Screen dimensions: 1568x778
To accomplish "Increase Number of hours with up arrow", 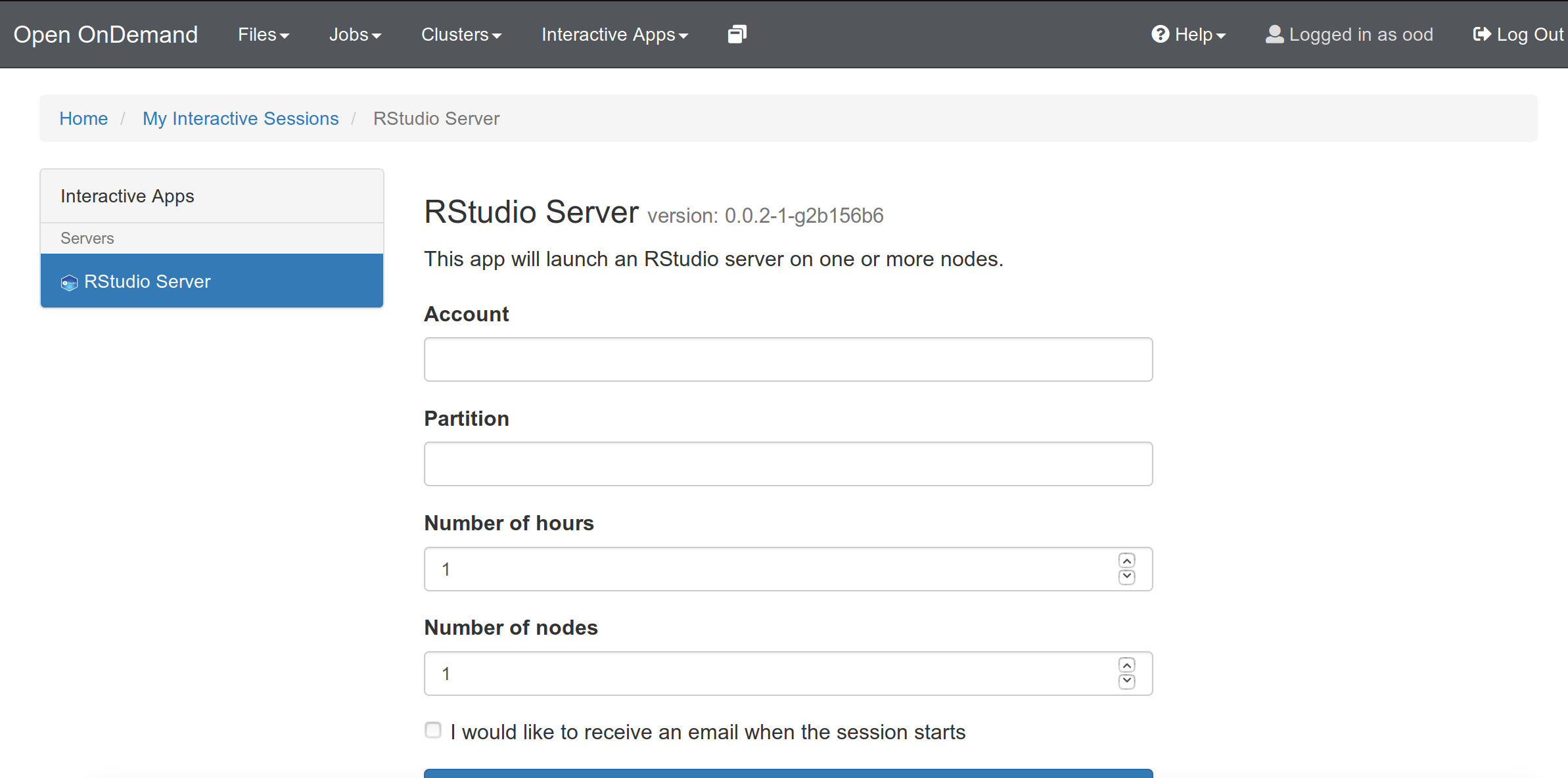I will coord(1126,561).
